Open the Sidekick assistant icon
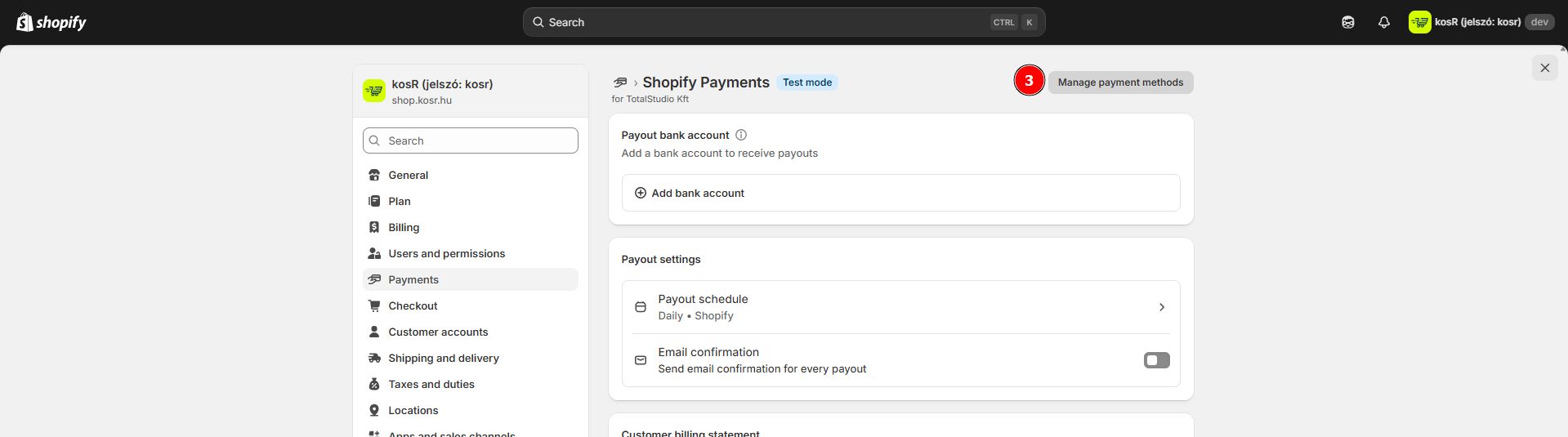1568x437 pixels. (1348, 22)
